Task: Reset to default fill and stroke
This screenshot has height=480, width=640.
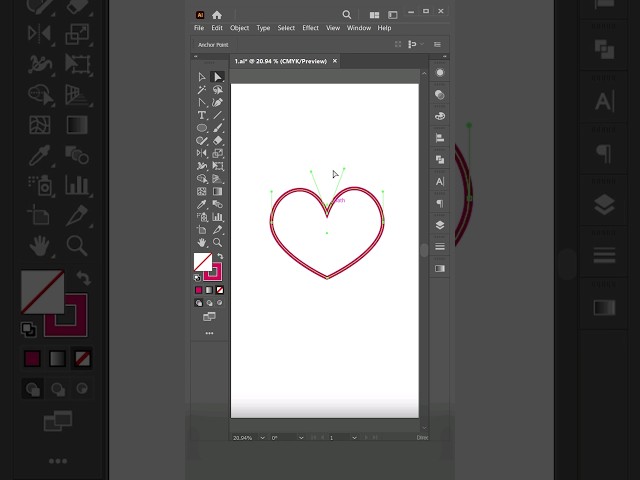Action: pyautogui.click(x=197, y=278)
